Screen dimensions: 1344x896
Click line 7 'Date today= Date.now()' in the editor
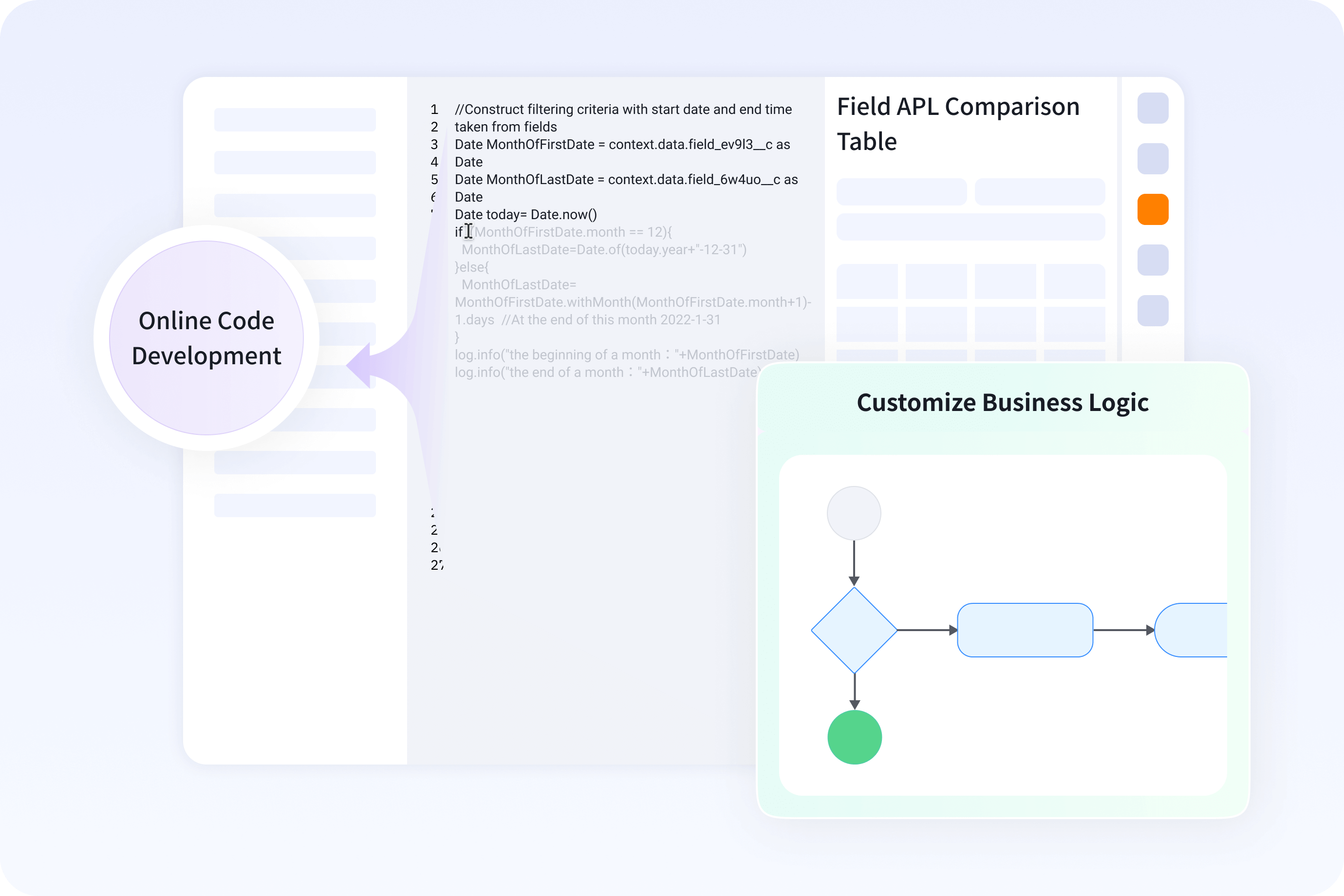click(x=526, y=214)
